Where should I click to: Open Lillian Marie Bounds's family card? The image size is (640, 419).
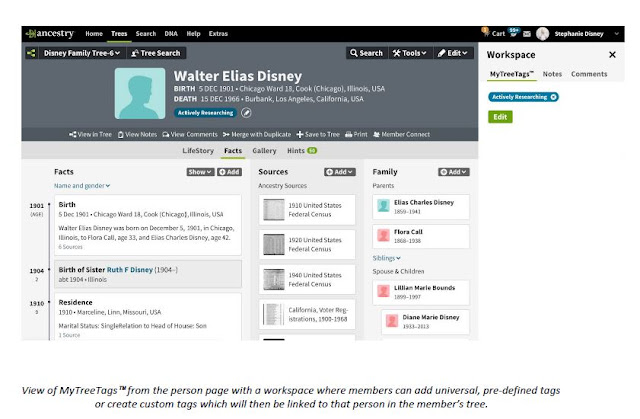[x=421, y=293]
